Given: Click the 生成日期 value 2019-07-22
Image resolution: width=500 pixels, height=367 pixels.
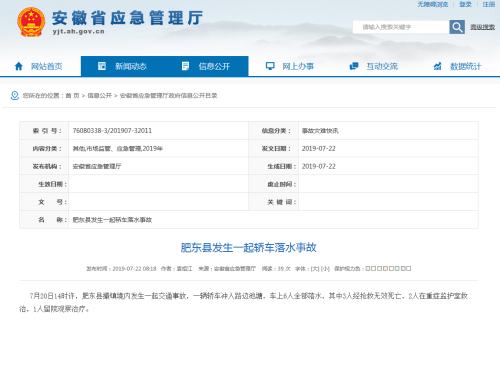Looking at the screenshot, I should point(318,166).
